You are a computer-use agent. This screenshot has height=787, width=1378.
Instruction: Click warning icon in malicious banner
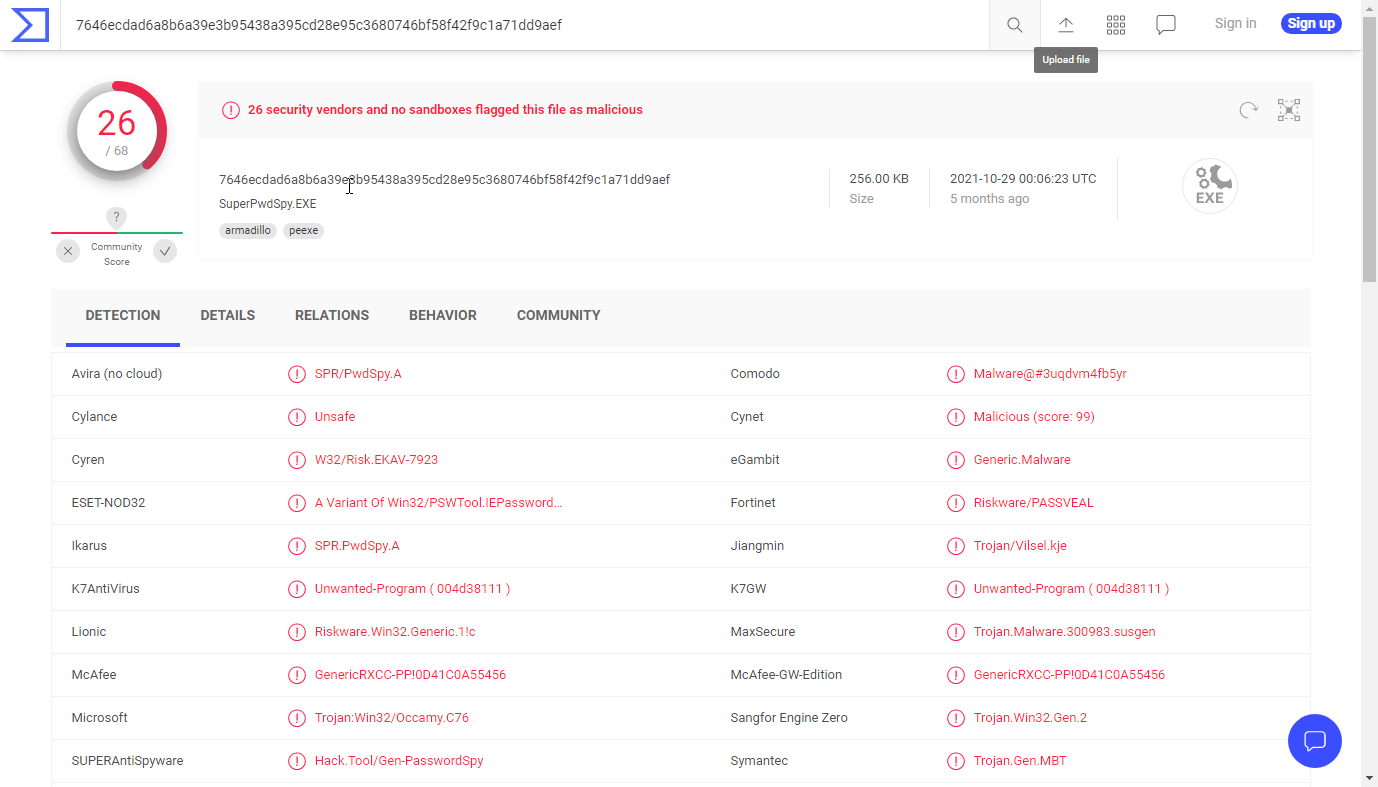(x=231, y=110)
